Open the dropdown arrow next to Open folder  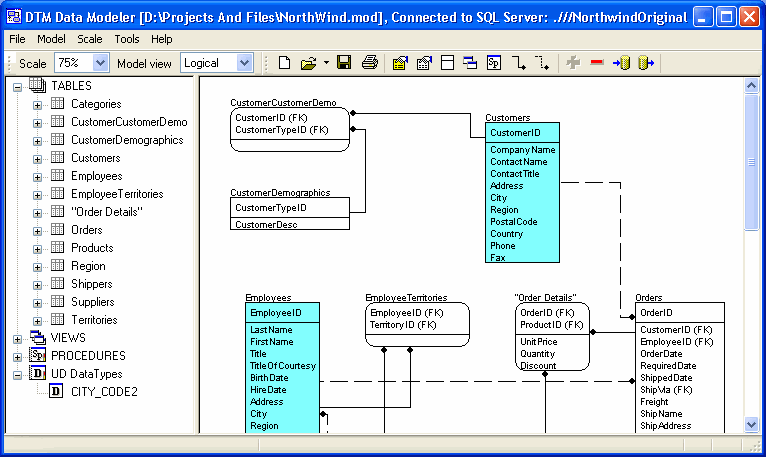tap(326, 63)
